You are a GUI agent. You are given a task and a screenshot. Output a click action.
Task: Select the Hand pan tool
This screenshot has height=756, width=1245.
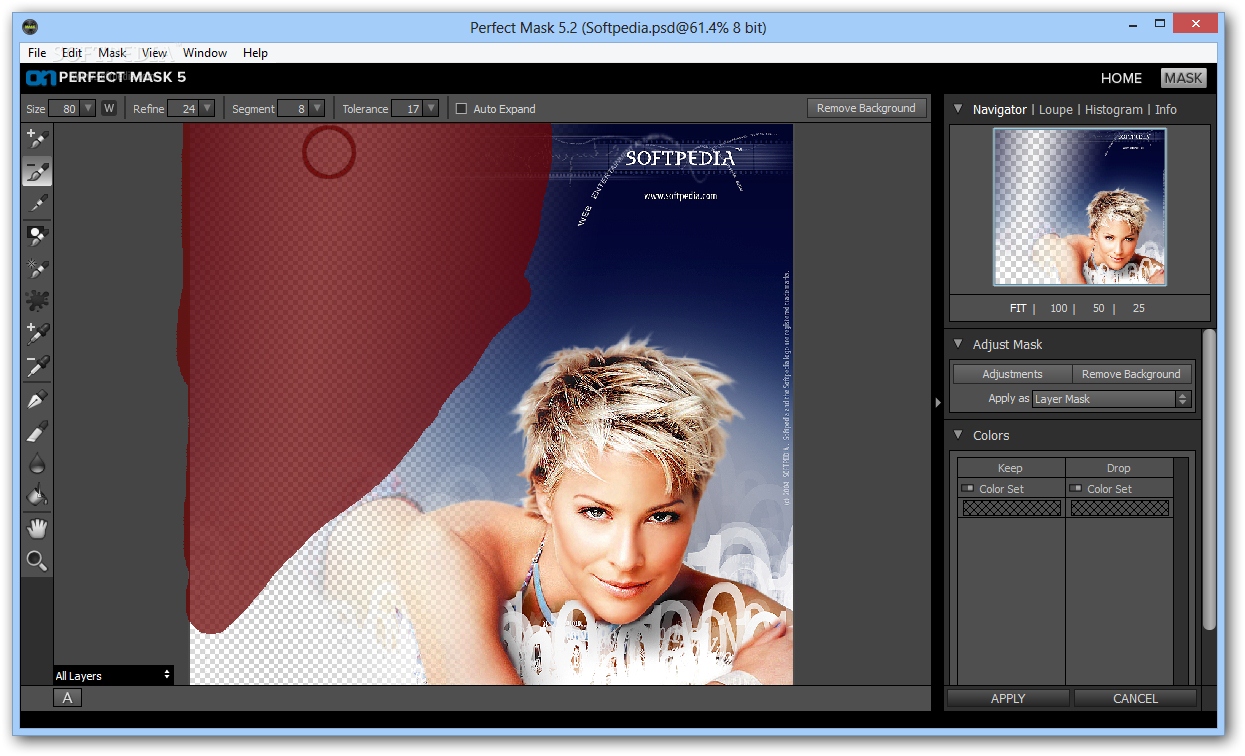click(37, 528)
